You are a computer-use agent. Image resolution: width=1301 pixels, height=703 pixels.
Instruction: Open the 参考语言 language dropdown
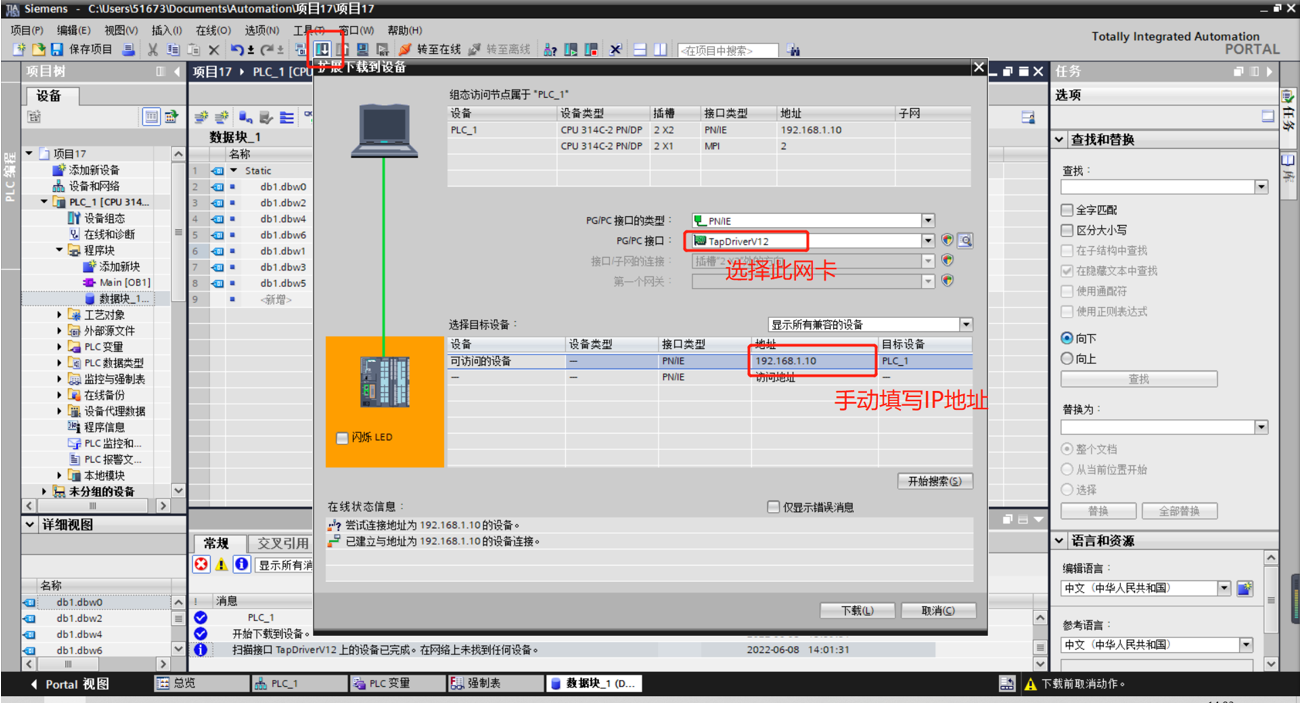[1246, 645]
